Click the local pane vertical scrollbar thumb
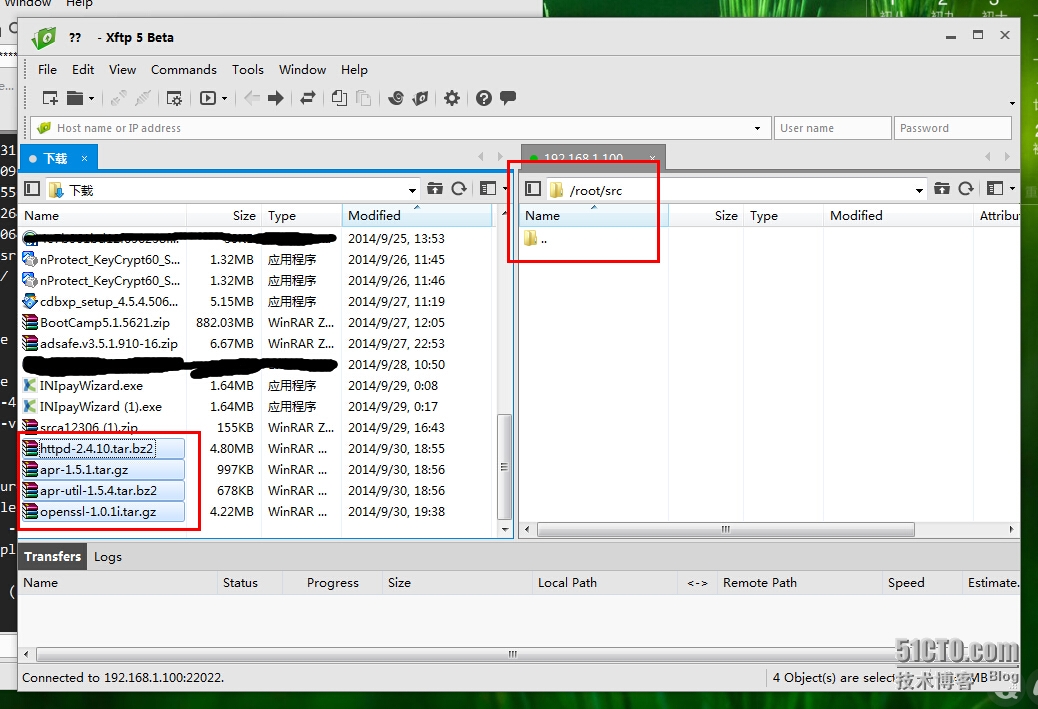The image size is (1038, 709). (x=504, y=467)
